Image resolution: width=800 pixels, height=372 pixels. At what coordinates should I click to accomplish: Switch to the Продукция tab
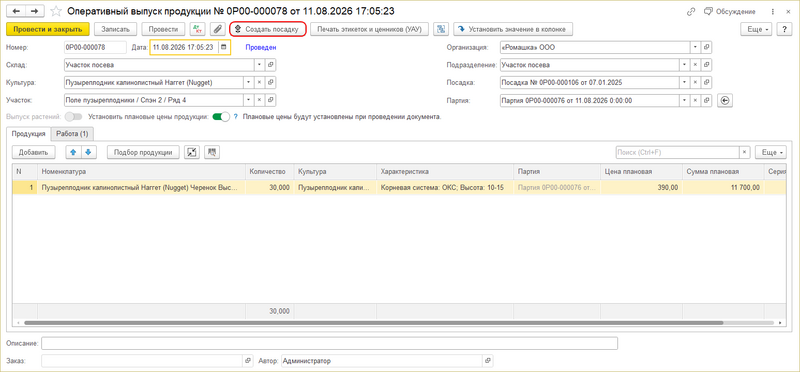[x=29, y=134]
